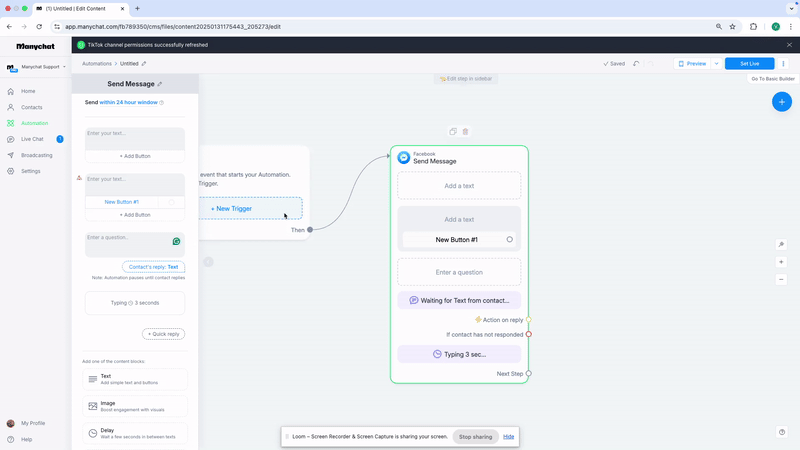Click the pencil icon beside Send Message title

coord(160,85)
